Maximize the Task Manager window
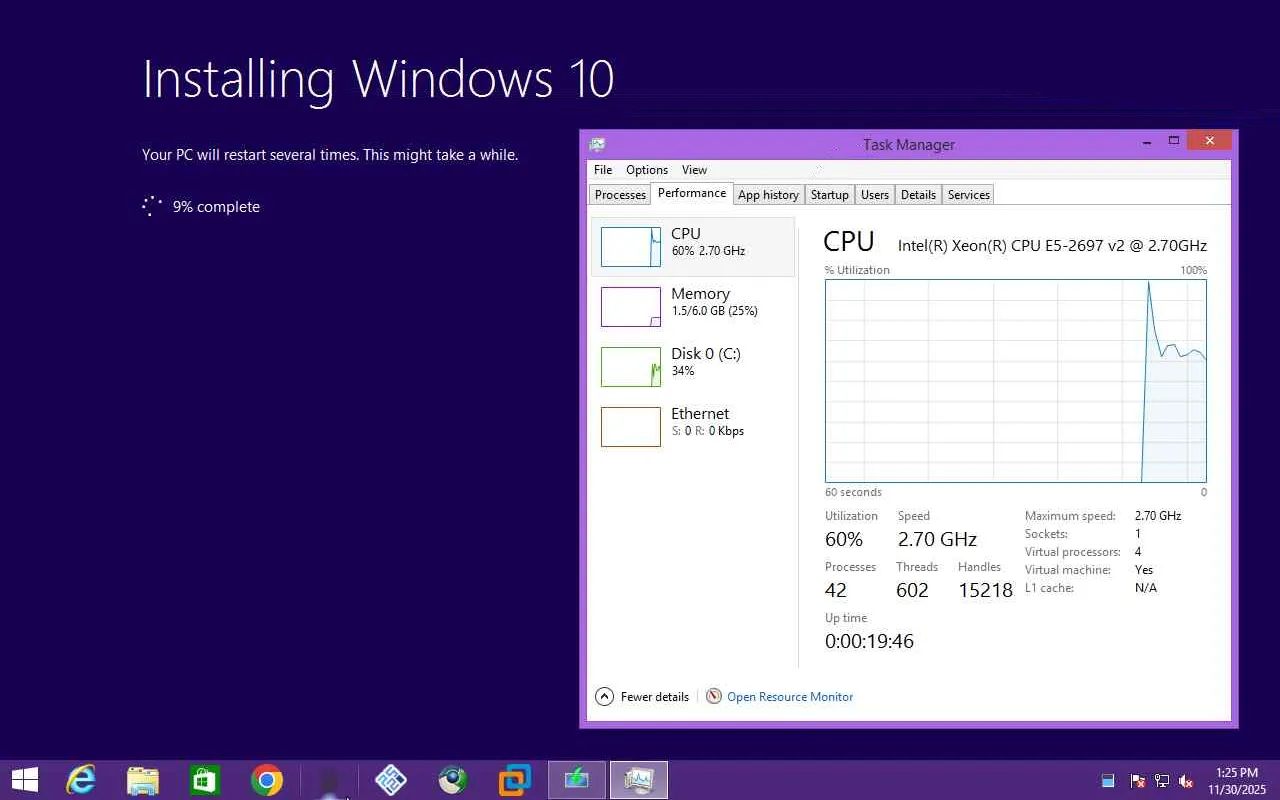Screen dimensions: 1280x800 click(x=1174, y=142)
